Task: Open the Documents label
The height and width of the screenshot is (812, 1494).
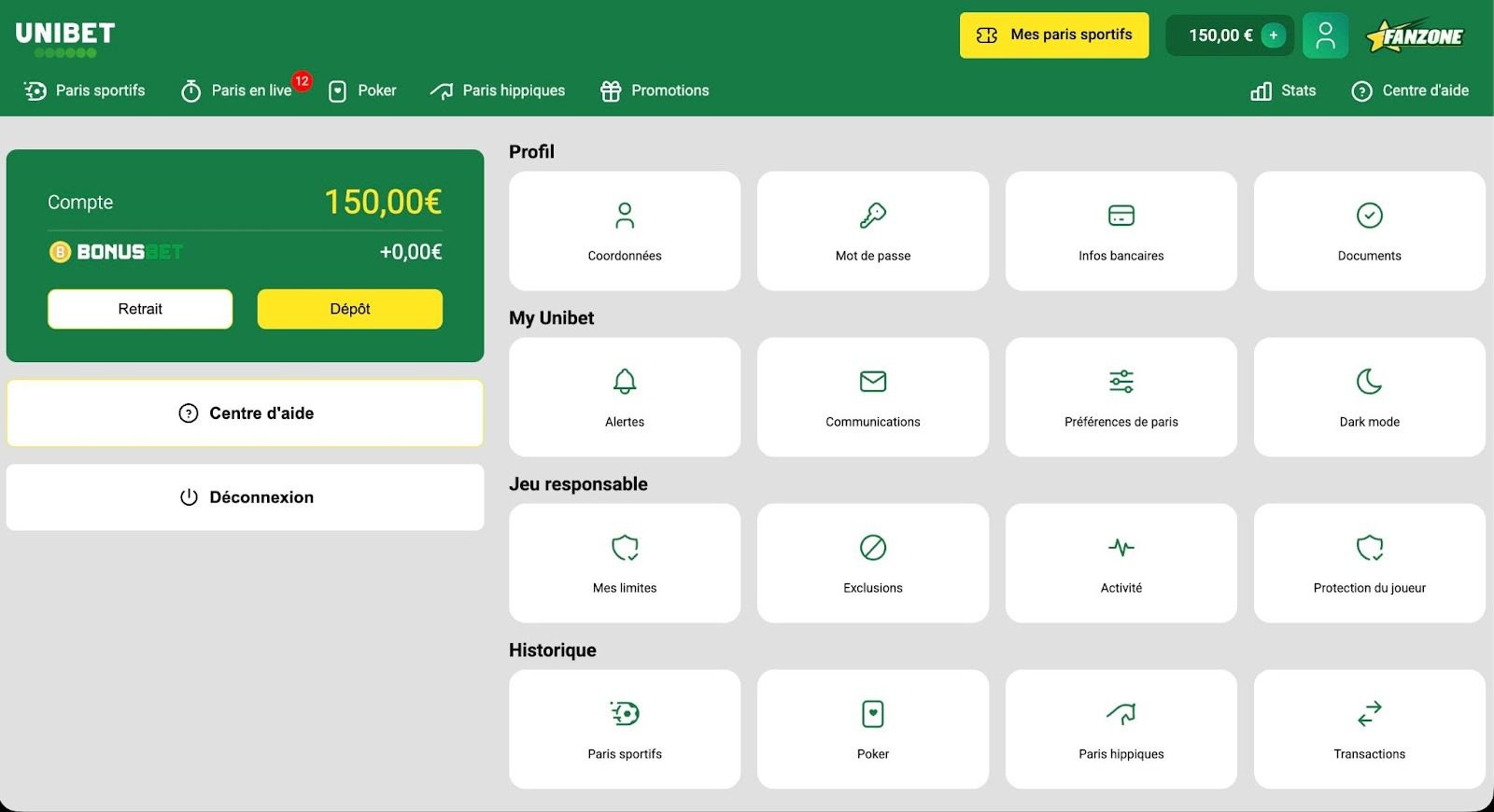Action: [1370, 256]
